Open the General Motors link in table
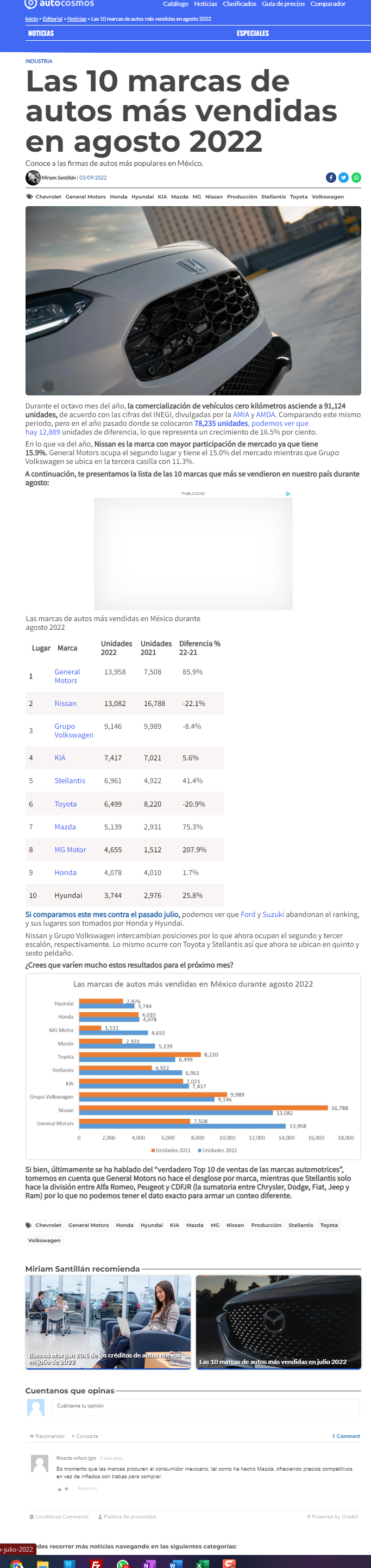 [x=67, y=676]
